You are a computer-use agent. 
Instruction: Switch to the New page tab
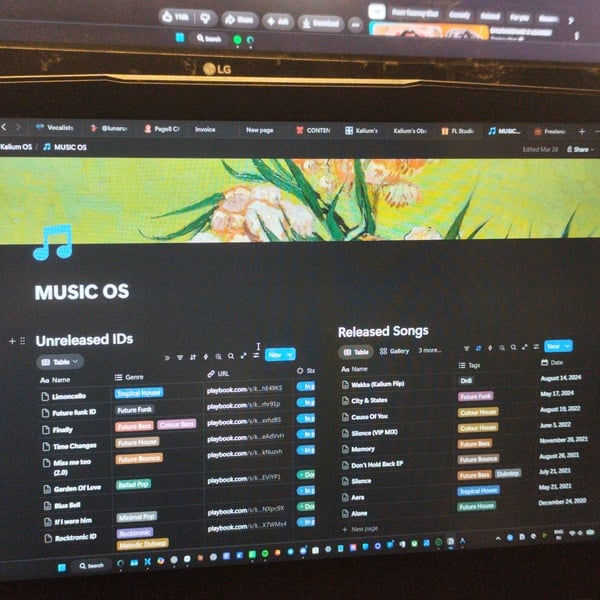[x=259, y=130]
